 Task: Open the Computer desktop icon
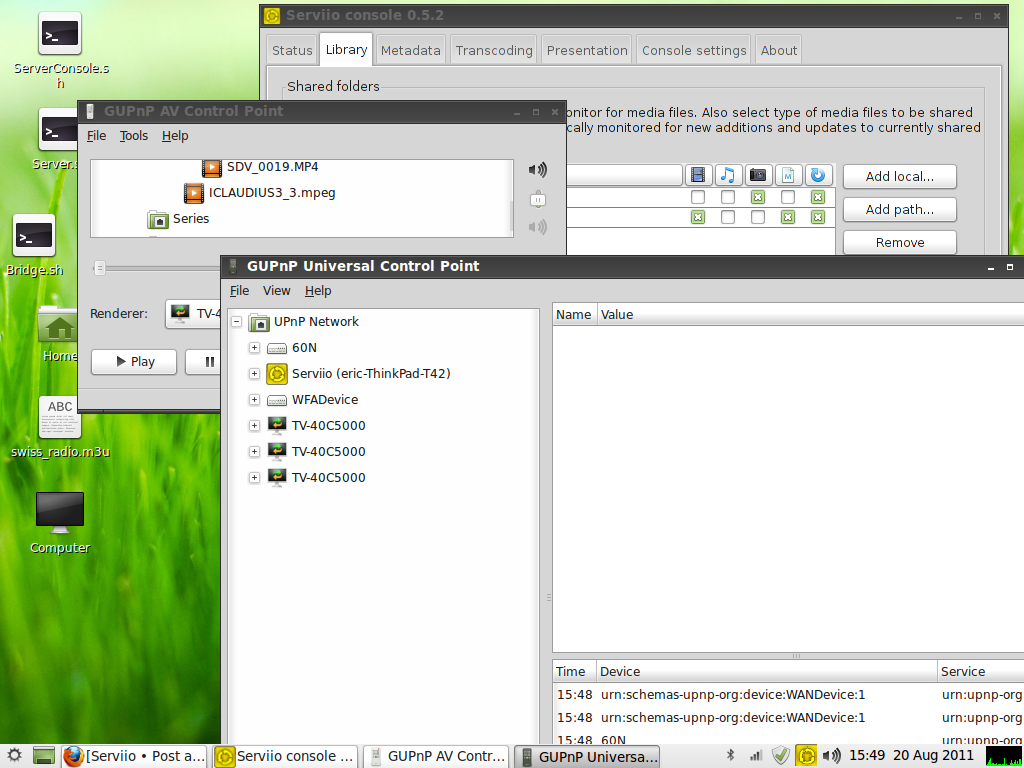click(60, 512)
